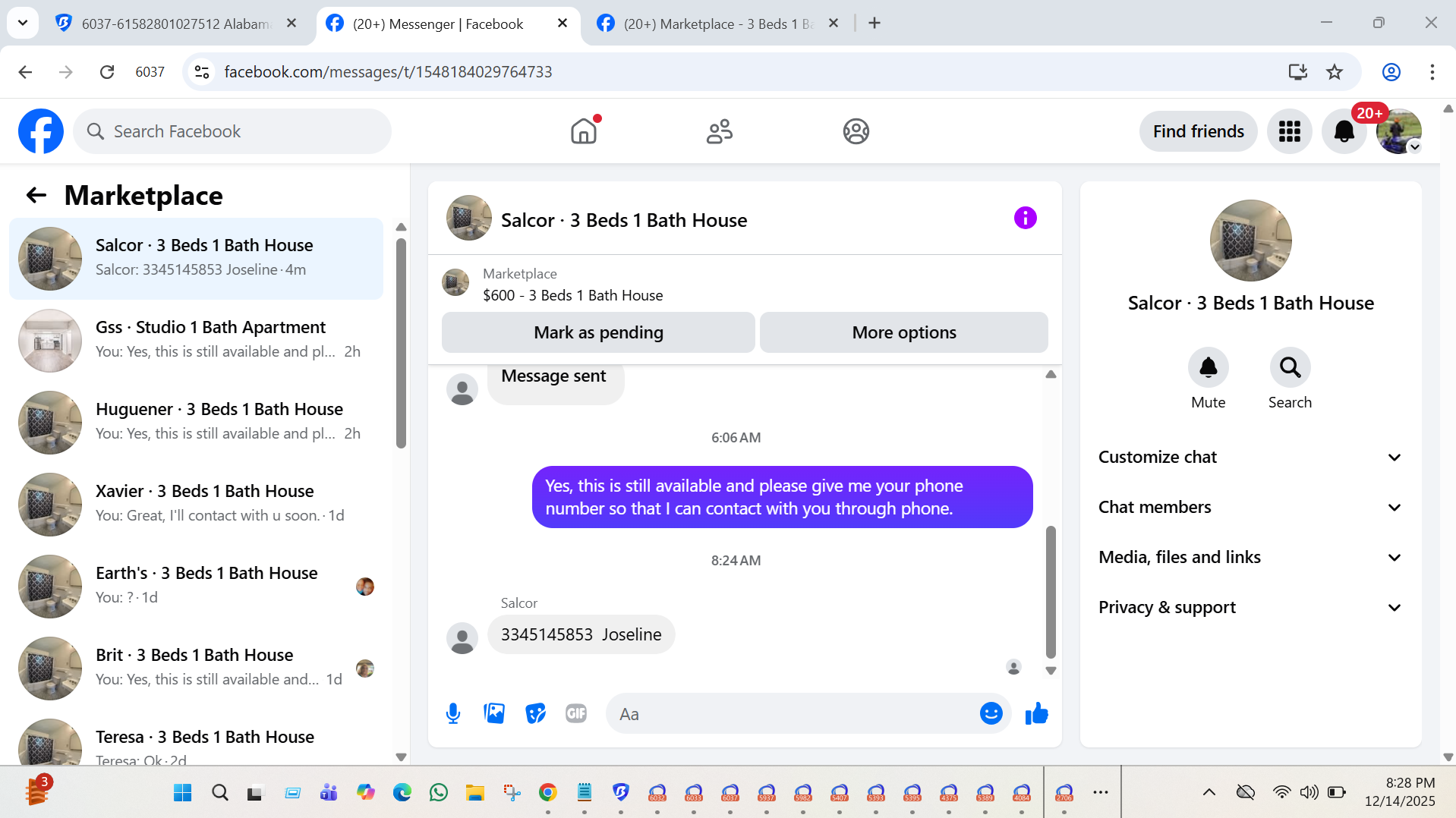Open the browser three-dot menu

1432,72
